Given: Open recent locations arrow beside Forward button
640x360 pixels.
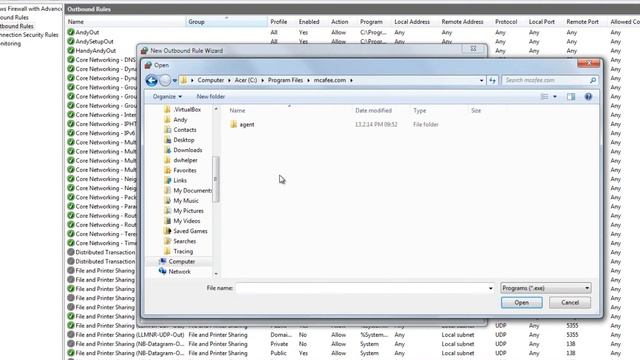Looking at the screenshot, I should (175, 80).
